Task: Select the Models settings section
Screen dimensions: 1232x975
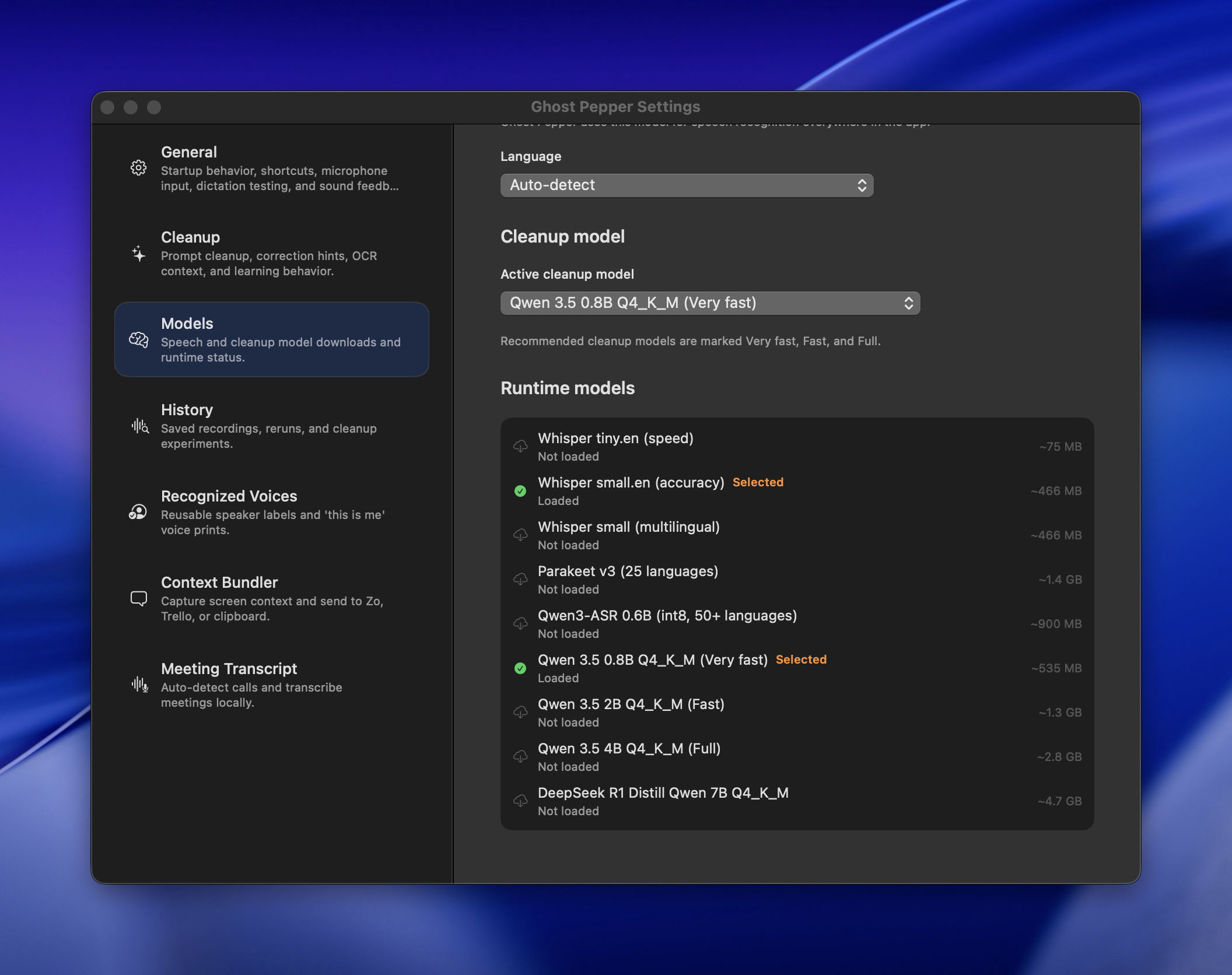Action: [x=272, y=339]
